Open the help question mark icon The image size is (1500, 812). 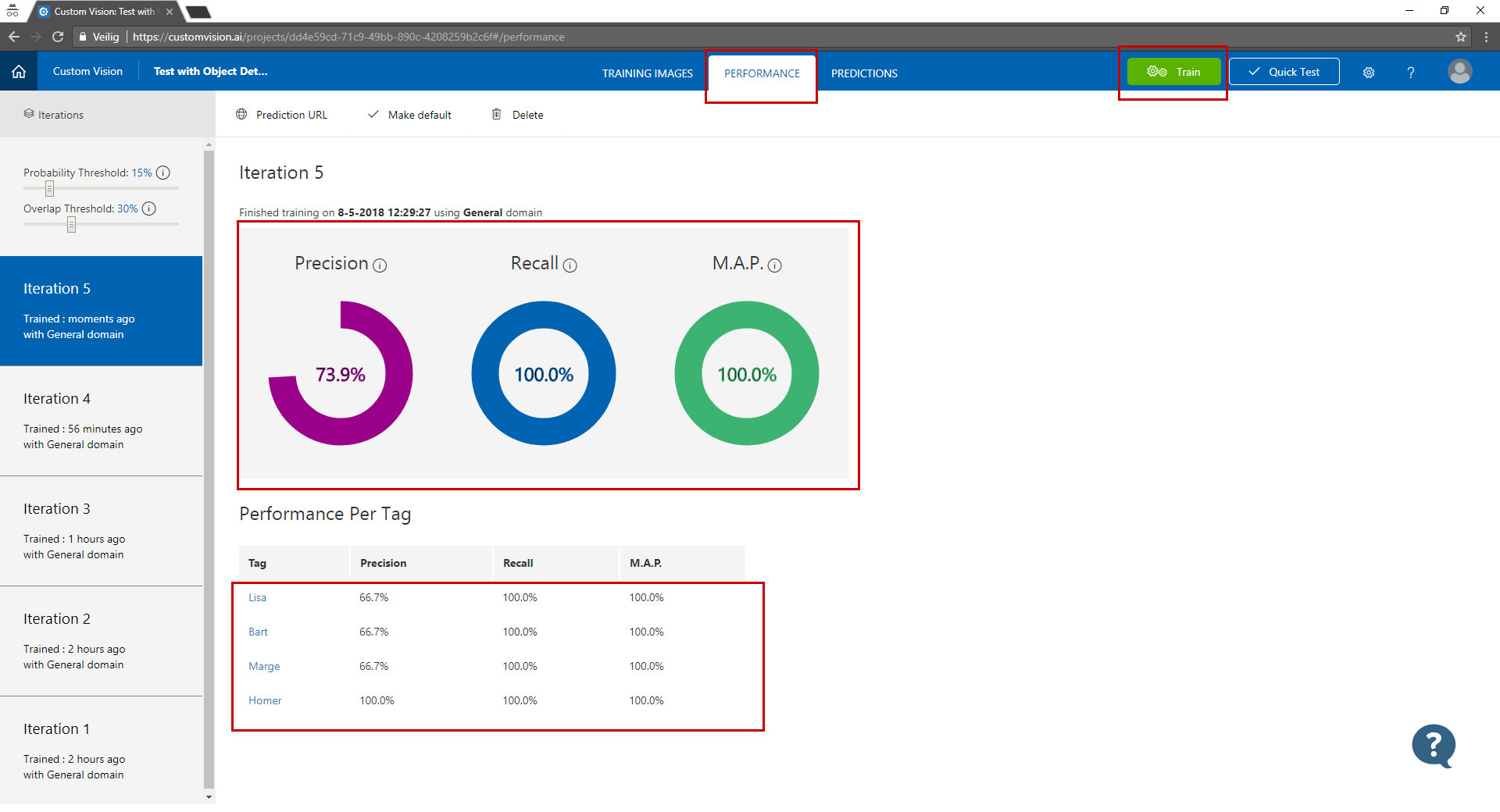tap(1411, 73)
